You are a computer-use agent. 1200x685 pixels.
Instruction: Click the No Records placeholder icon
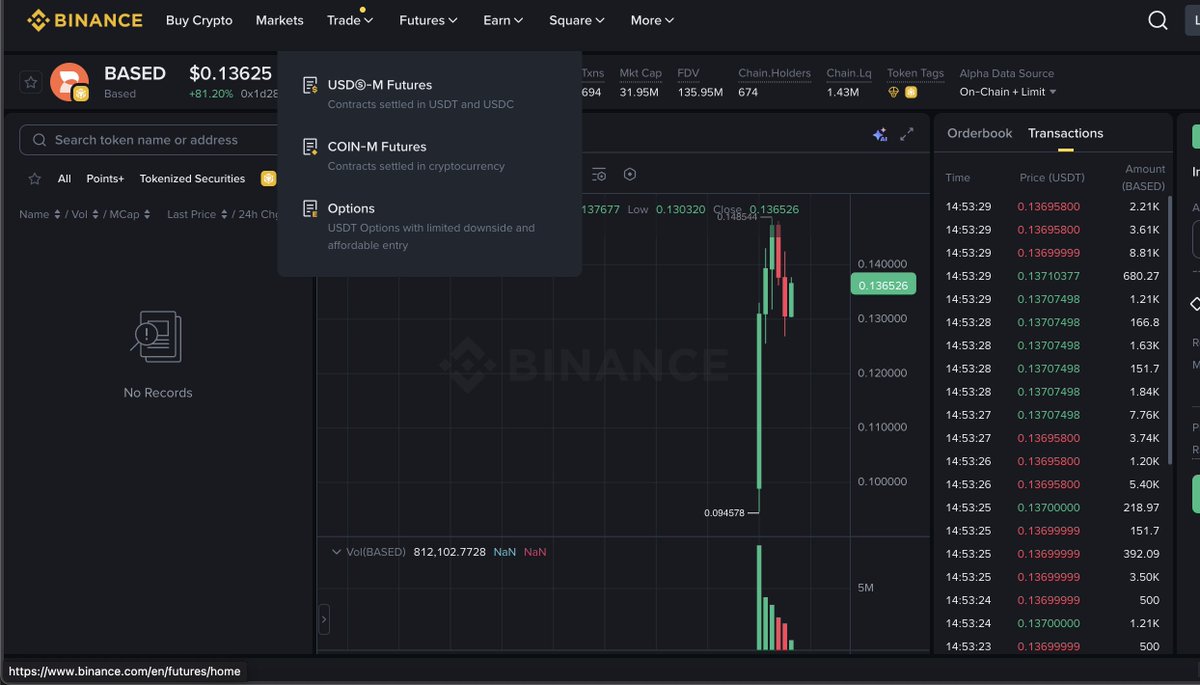(x=157, y=336)
